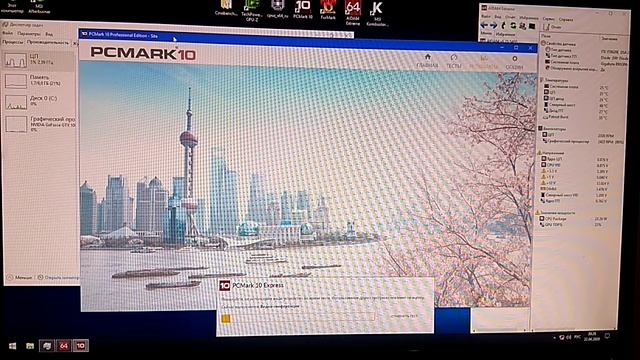The width and height of the screenshot is (640, 360).
Task: Open the FurMark desktop shortcut
Action: click(328, 10)
